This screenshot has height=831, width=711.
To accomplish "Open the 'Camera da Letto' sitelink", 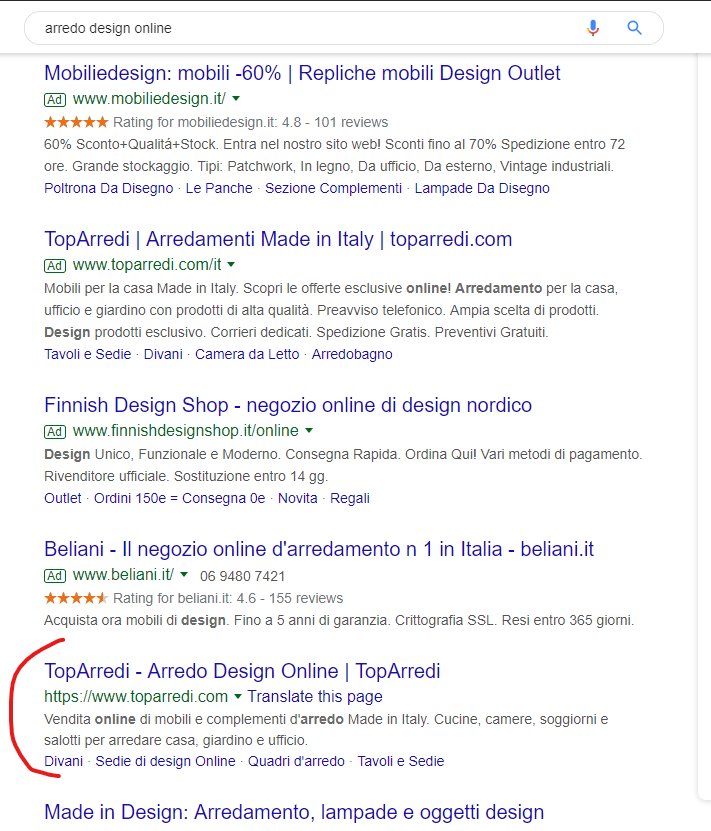I will (247, 354).
